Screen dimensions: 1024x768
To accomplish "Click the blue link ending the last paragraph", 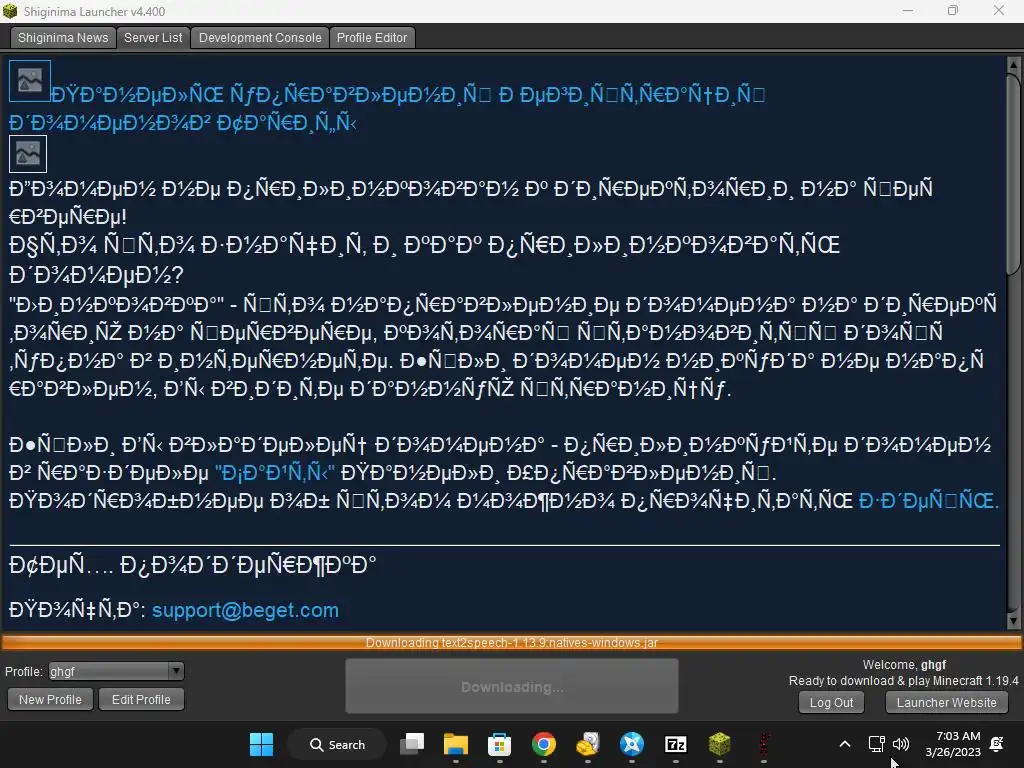I will (x=929, y=500).
